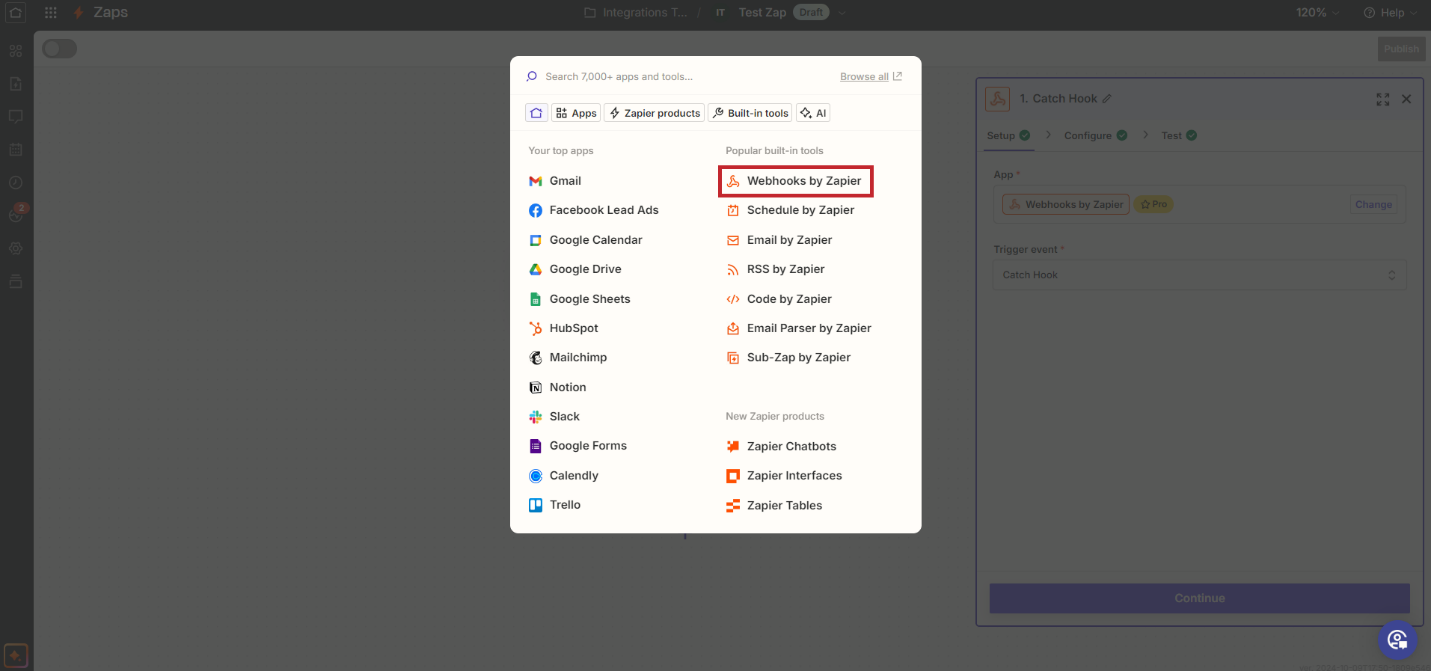Pick Mailchimp from top apps
The image size is (1431, 671).
tap(568, 357)
